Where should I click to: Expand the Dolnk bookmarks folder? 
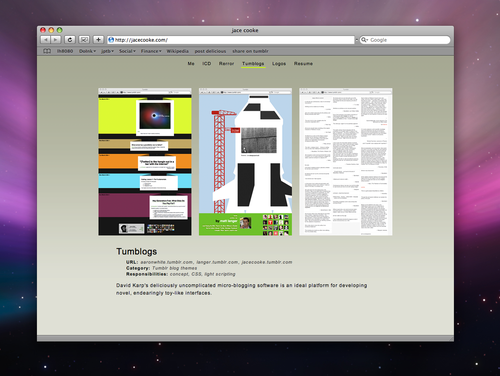87,51
